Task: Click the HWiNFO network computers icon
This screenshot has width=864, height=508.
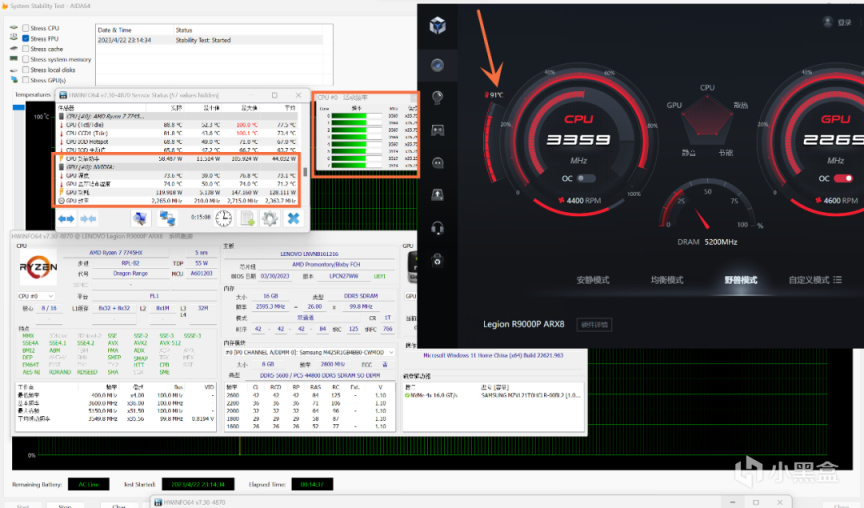Action: [x=167, y=218]
